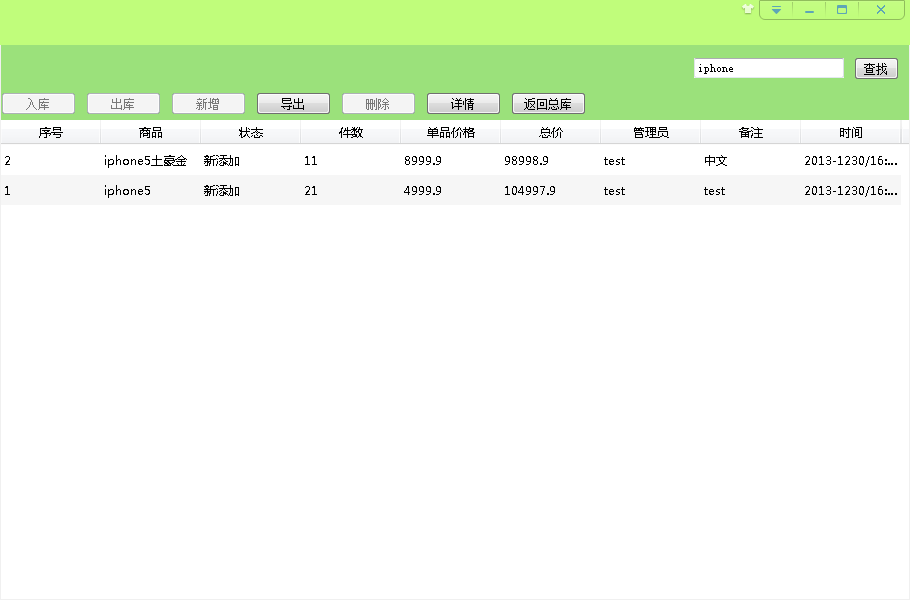Sort by the 总价 column header
Screen dimensions: 910x600
pyautogui.click(x=551, y=133)
